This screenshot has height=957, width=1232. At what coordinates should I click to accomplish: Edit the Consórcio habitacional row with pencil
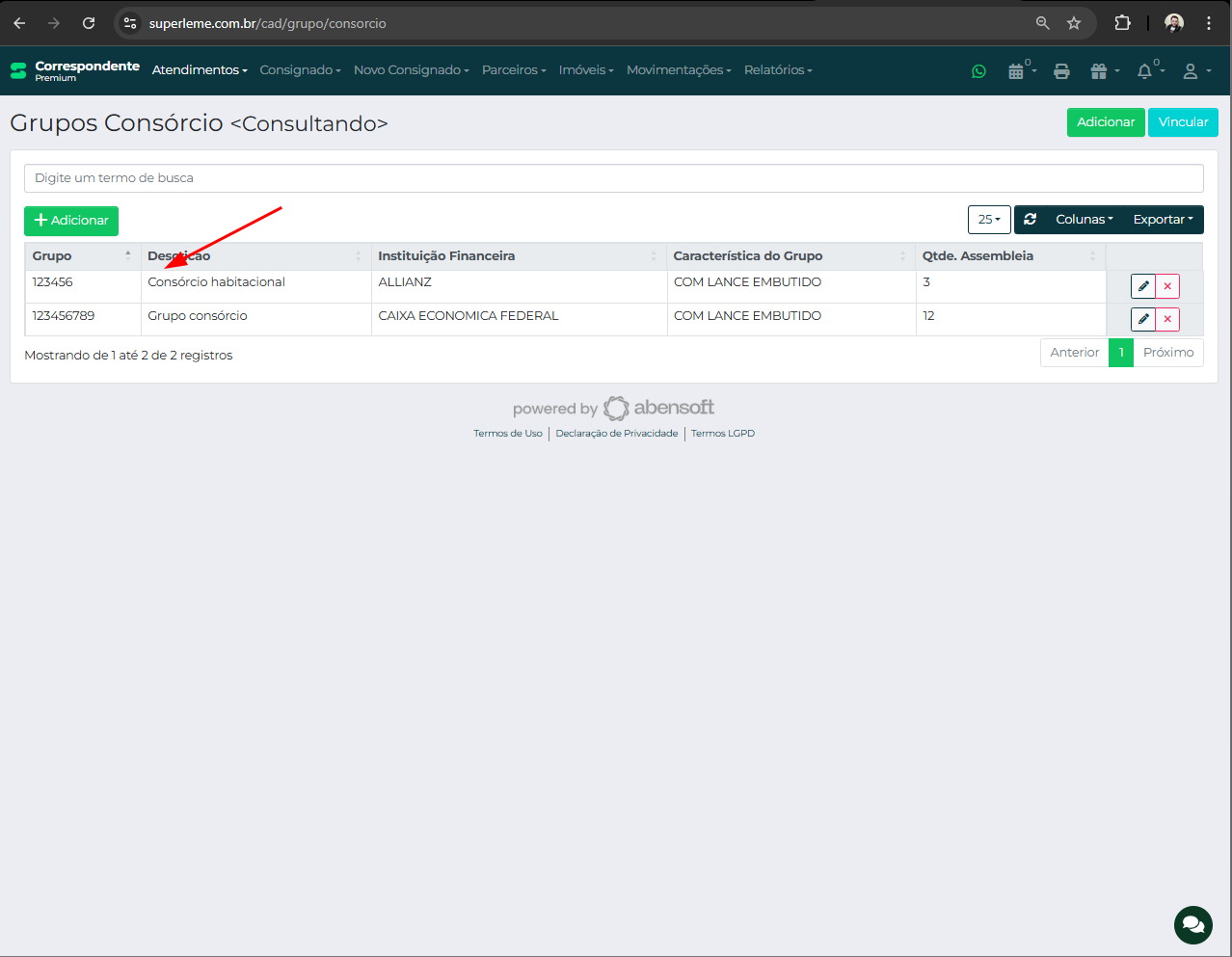pos(1143,286)
